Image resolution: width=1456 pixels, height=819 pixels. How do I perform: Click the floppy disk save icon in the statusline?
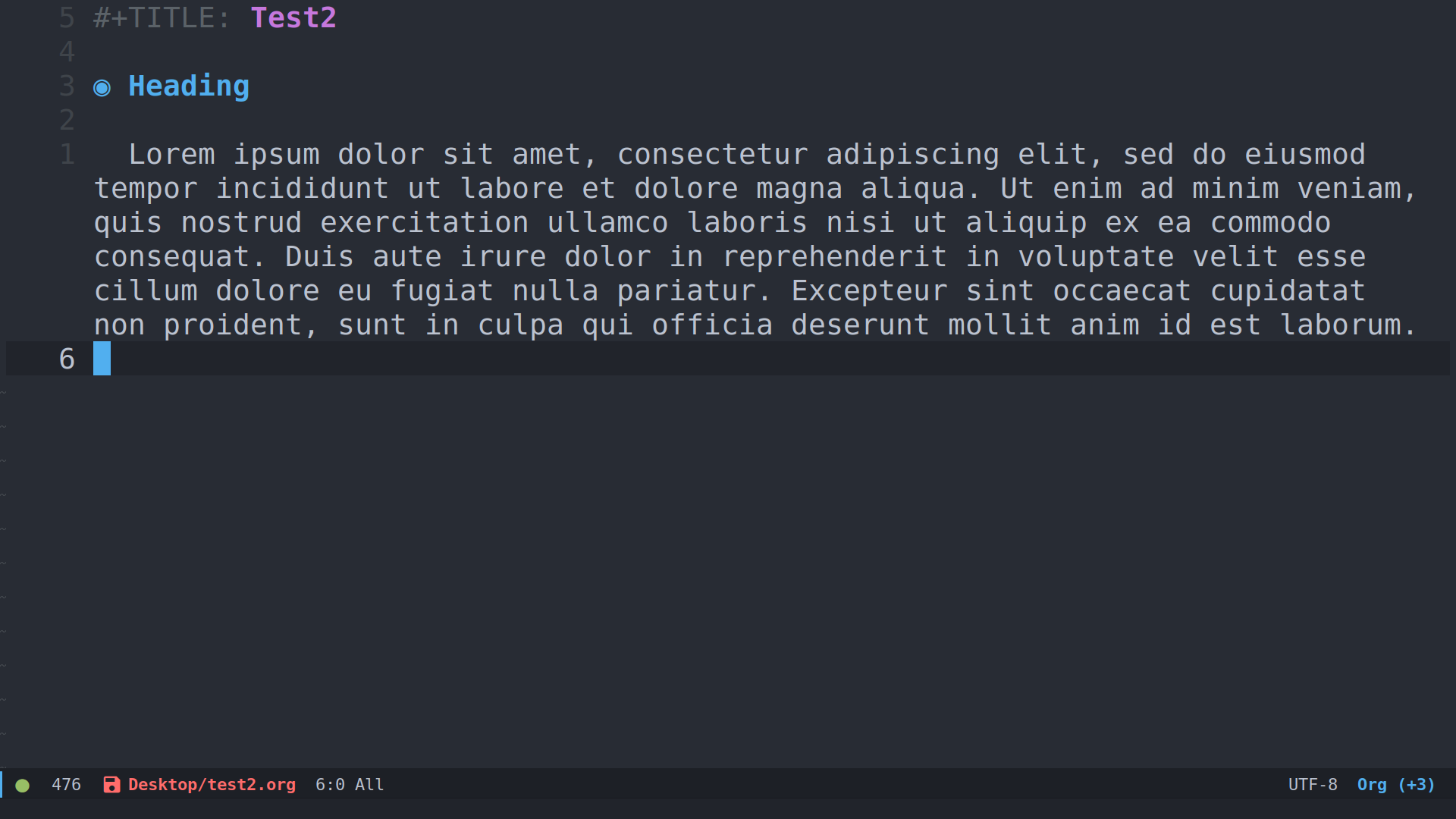coord(111,785)
